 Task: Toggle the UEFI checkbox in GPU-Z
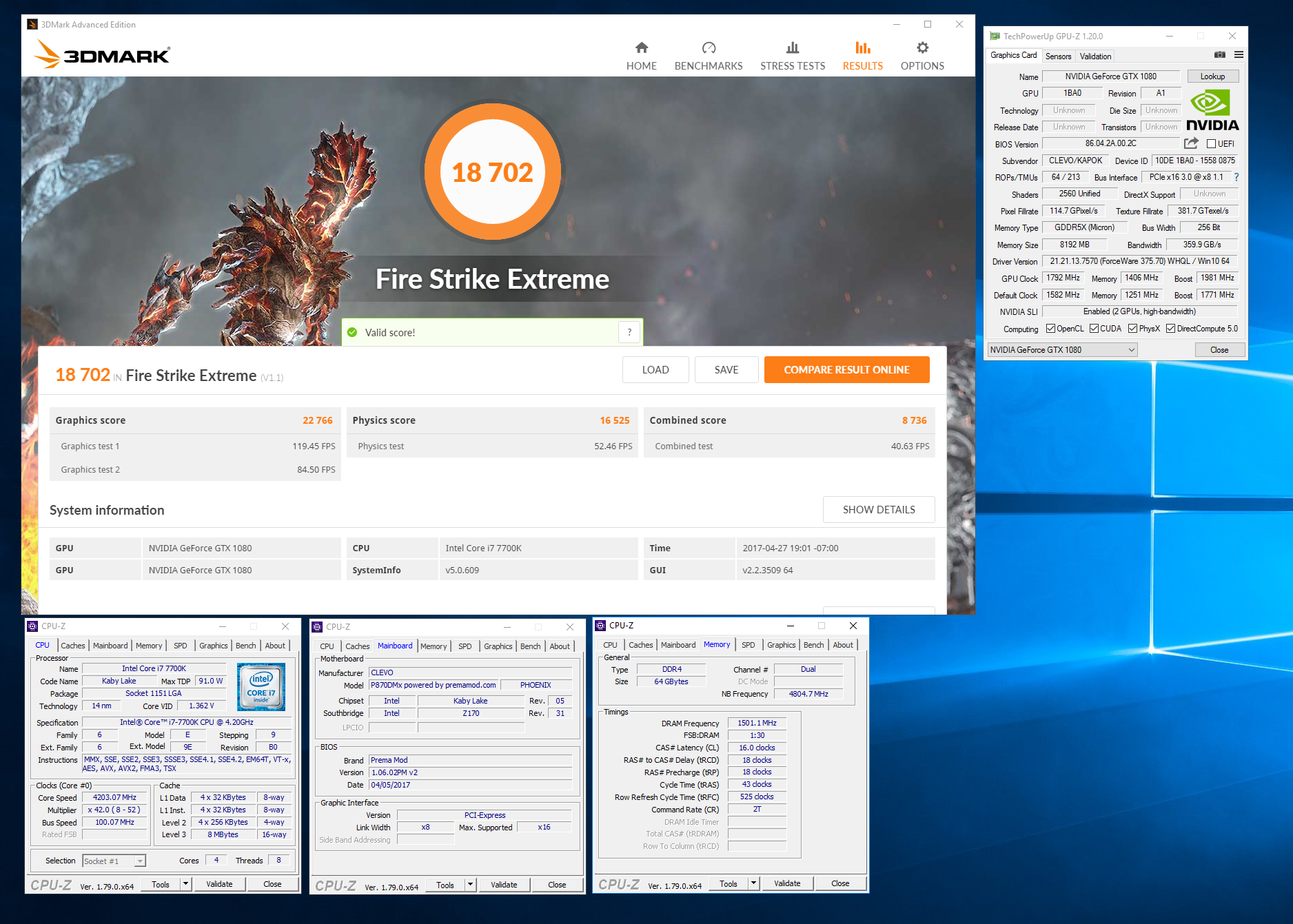[x=1211, y=144]
